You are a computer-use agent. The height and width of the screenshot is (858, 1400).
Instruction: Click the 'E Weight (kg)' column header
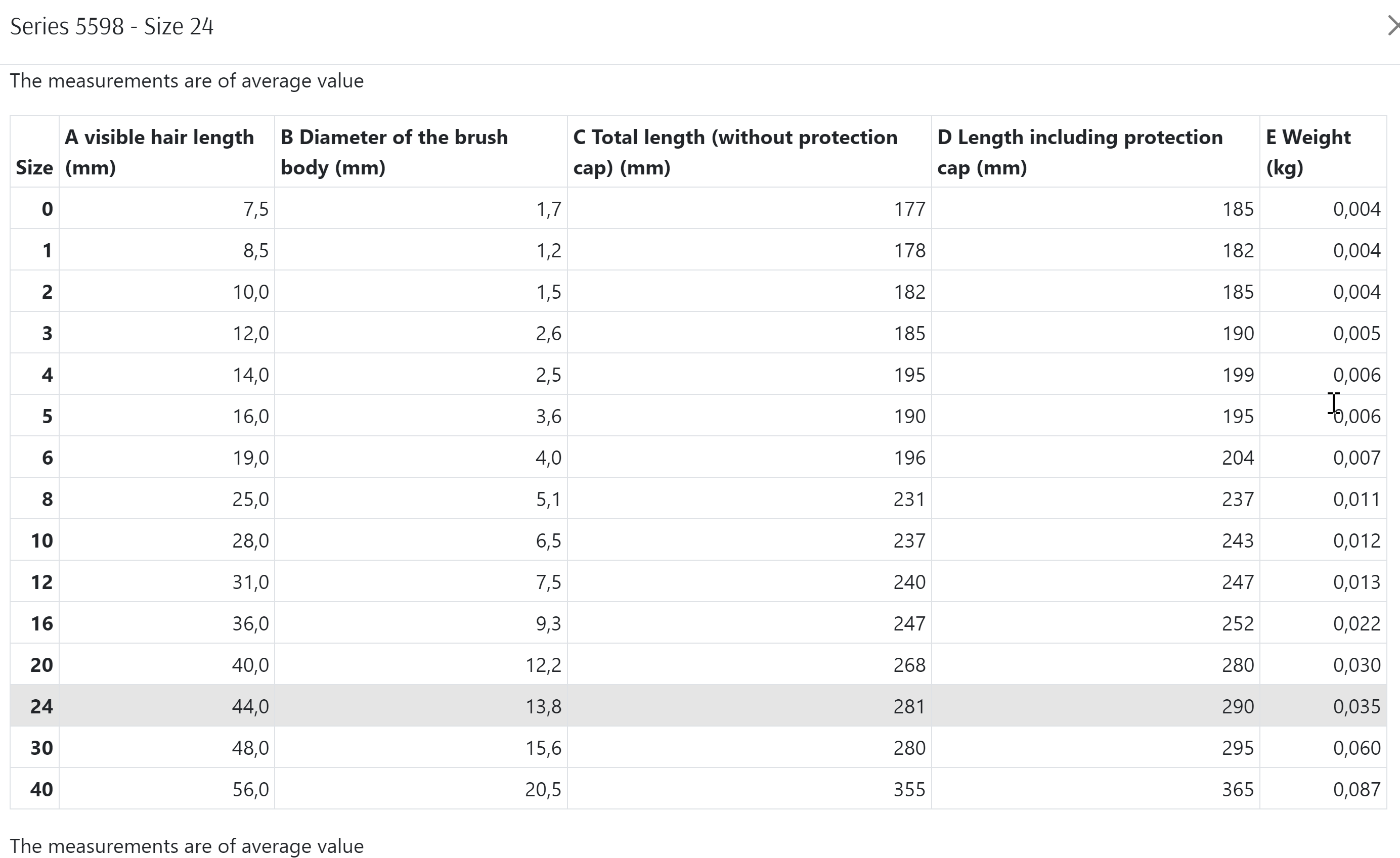(x=1308, y=152)
